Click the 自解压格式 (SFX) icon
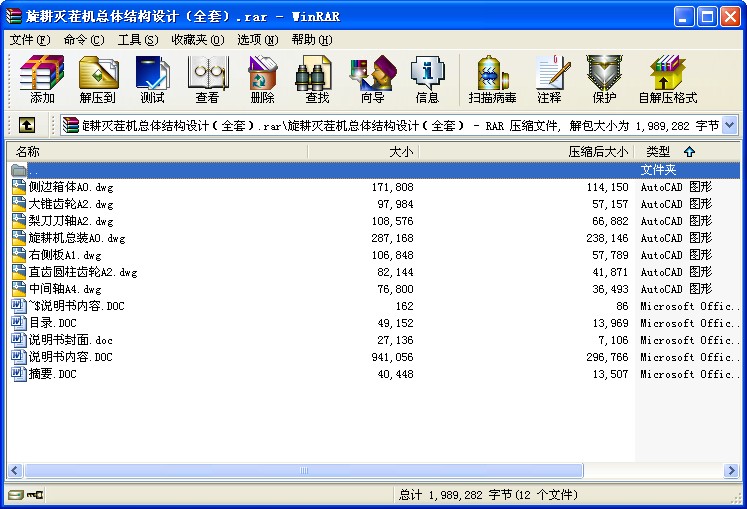The image size is (747, 509). pyautogui.click(x=667, y=79)
